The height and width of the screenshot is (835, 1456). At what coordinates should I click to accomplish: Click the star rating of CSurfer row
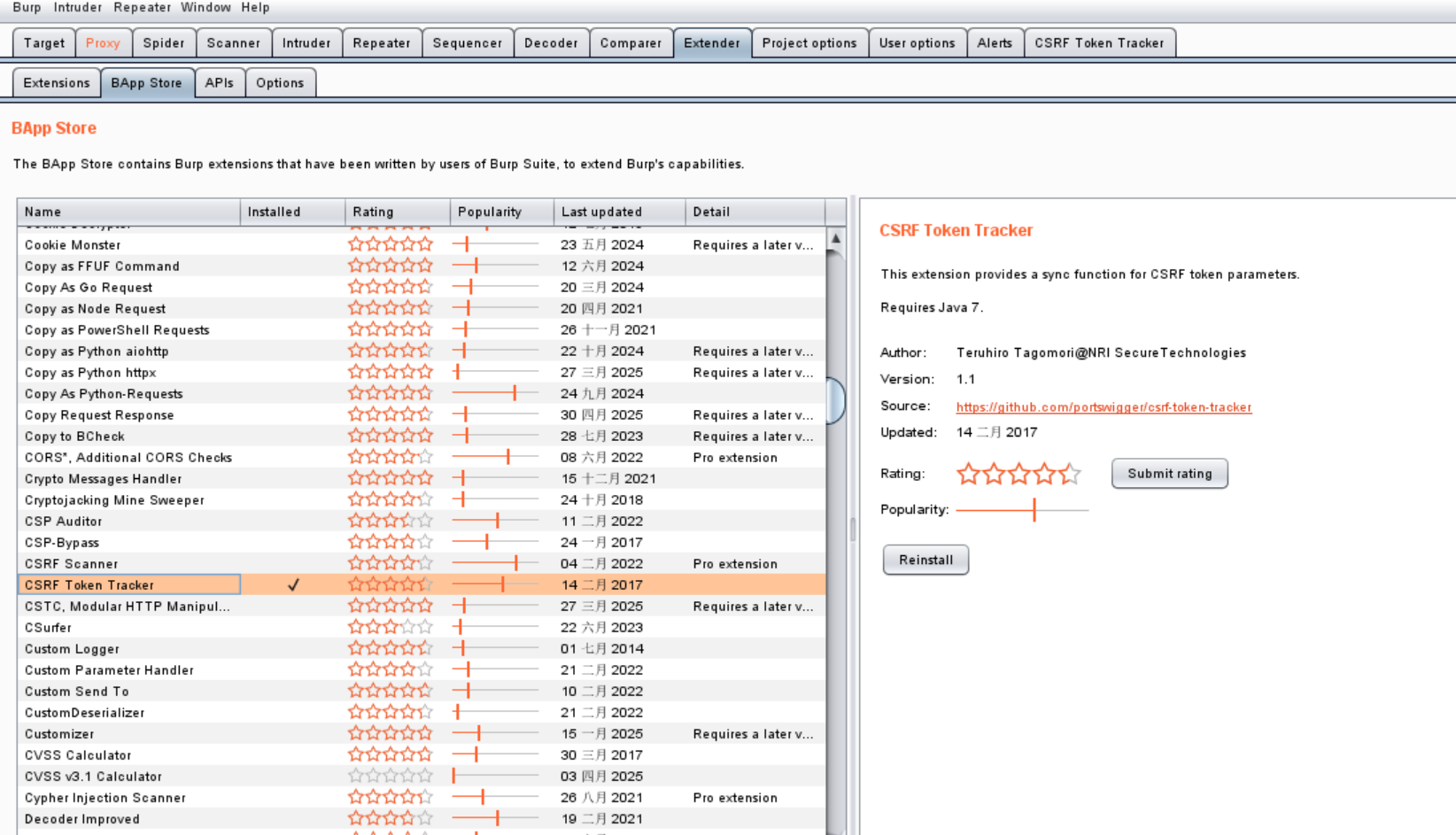point(391,627)
